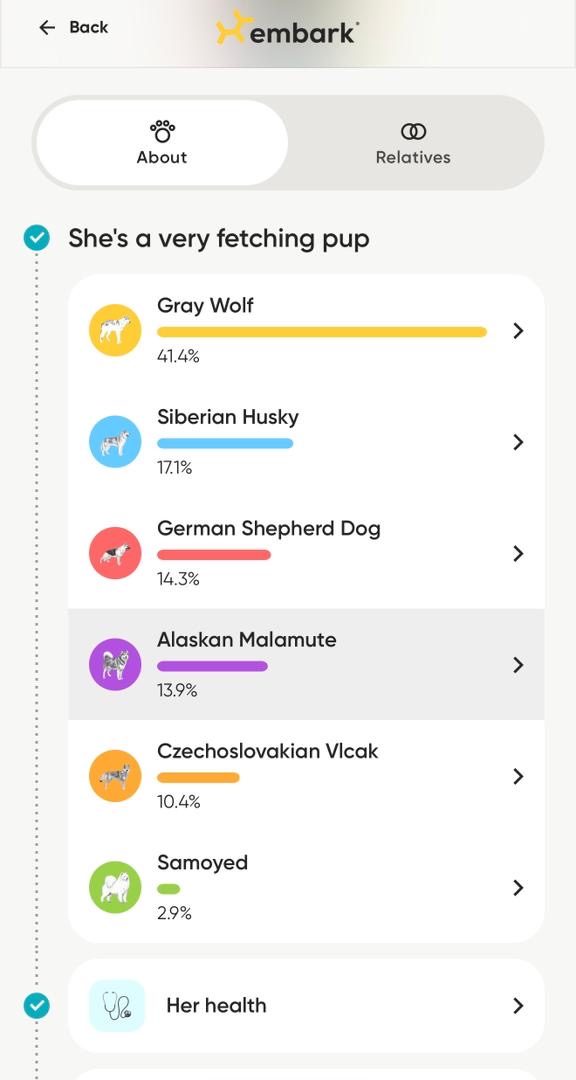Click the checkmark next to fetching pup heading

click(x=36, y=237)
